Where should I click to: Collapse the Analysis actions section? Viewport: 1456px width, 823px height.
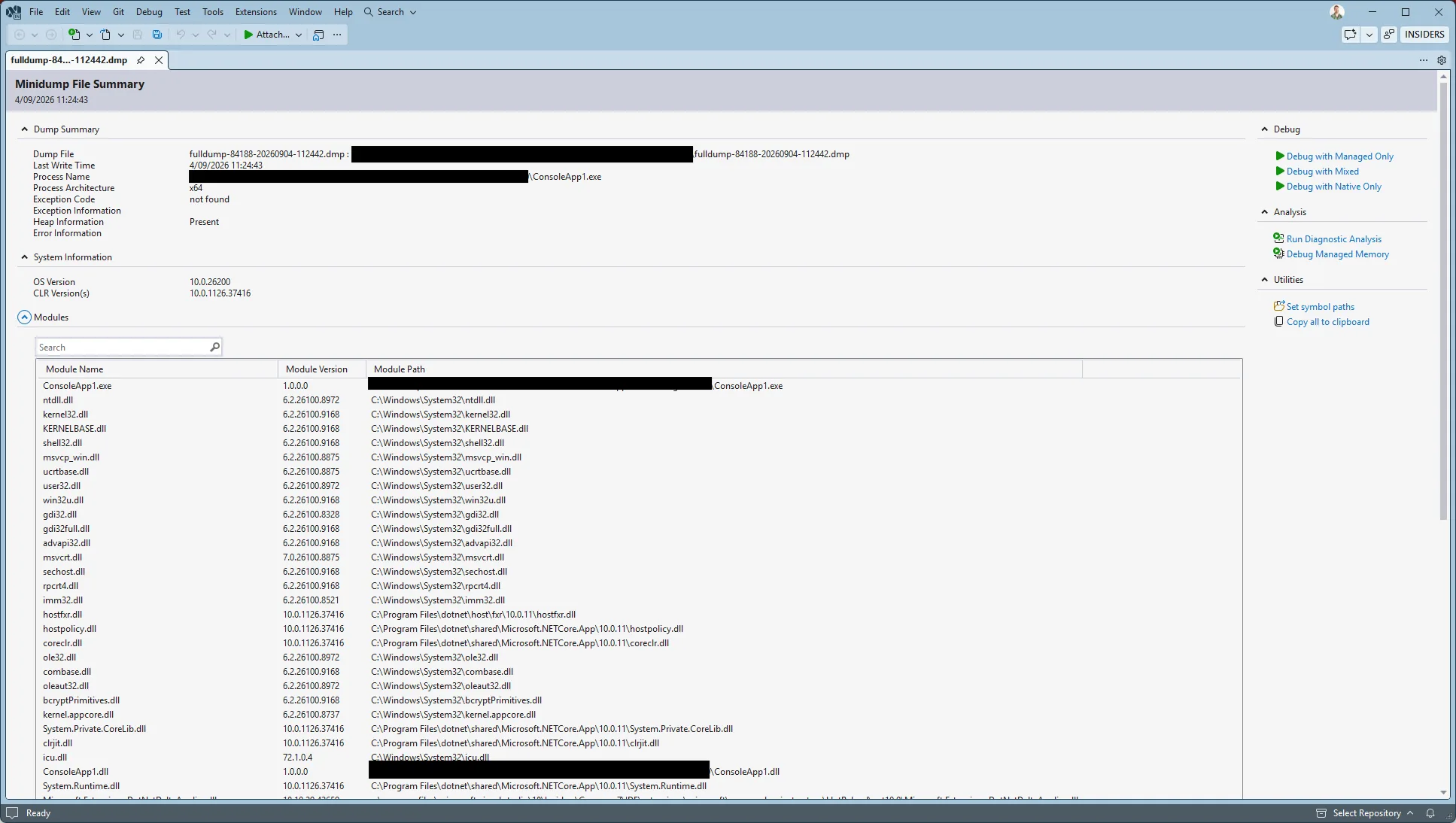[1264, 212]
